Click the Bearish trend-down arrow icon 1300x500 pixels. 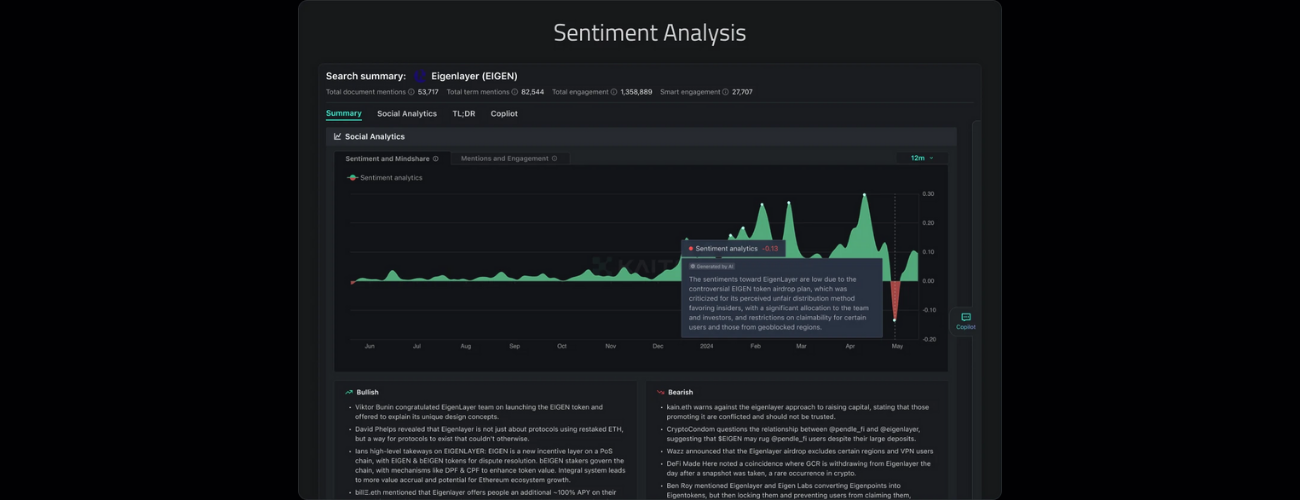pyautogui.click(x=660, y=392)
